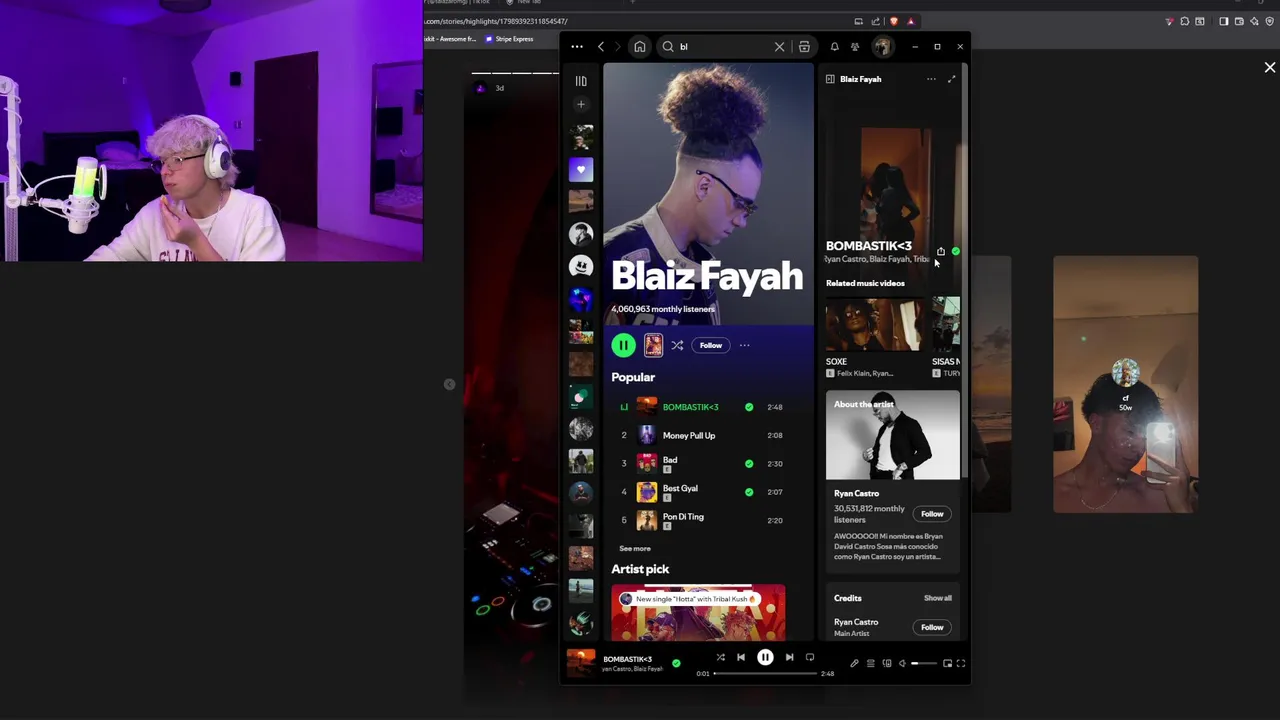Toggle saved checkmark in Now Playing panel
The width and height of the screenshot is (1280, 720).
(955, 251)
